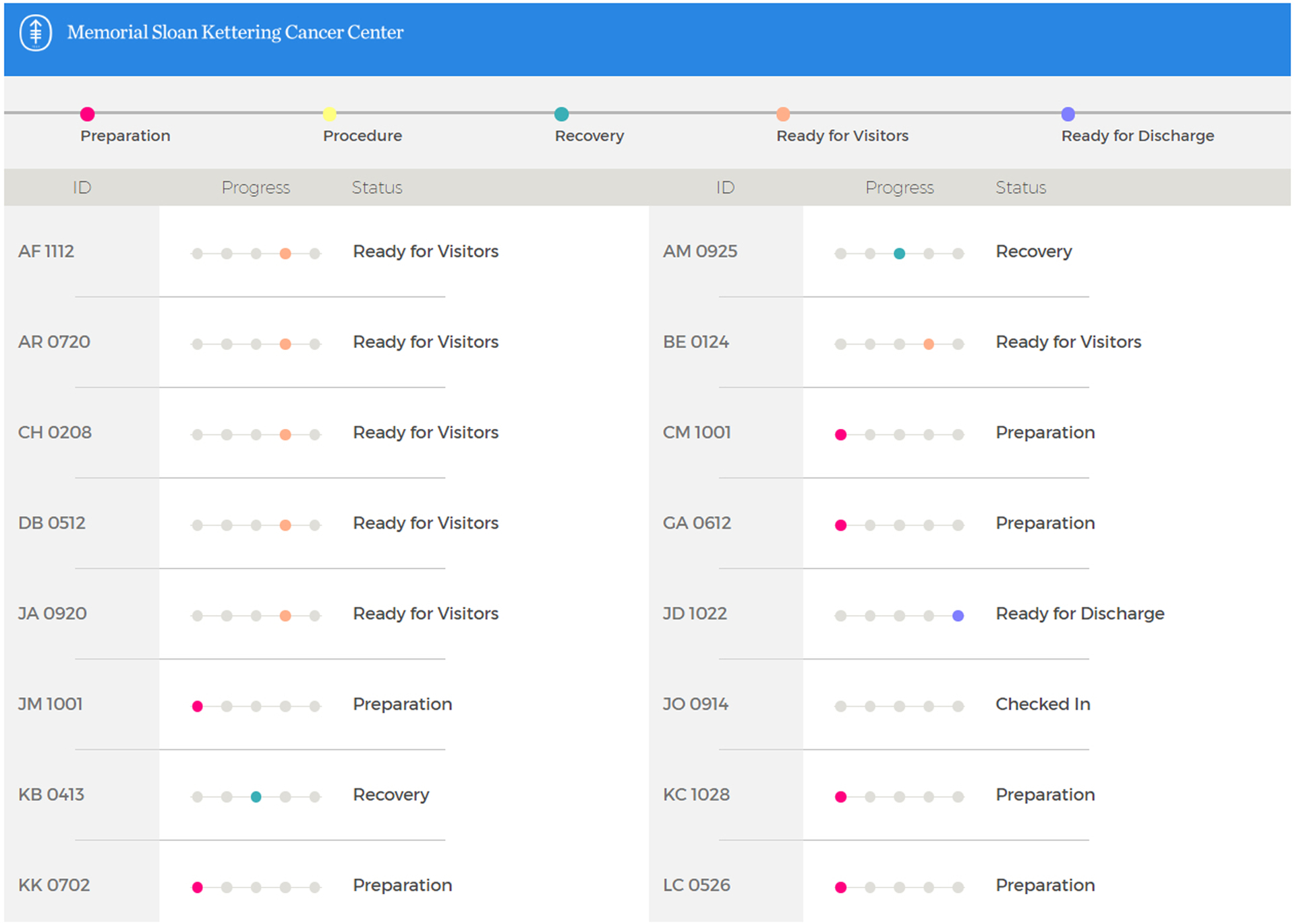
Task: Click the orange progress dot for BE 0124
Action: coord(929,344)
